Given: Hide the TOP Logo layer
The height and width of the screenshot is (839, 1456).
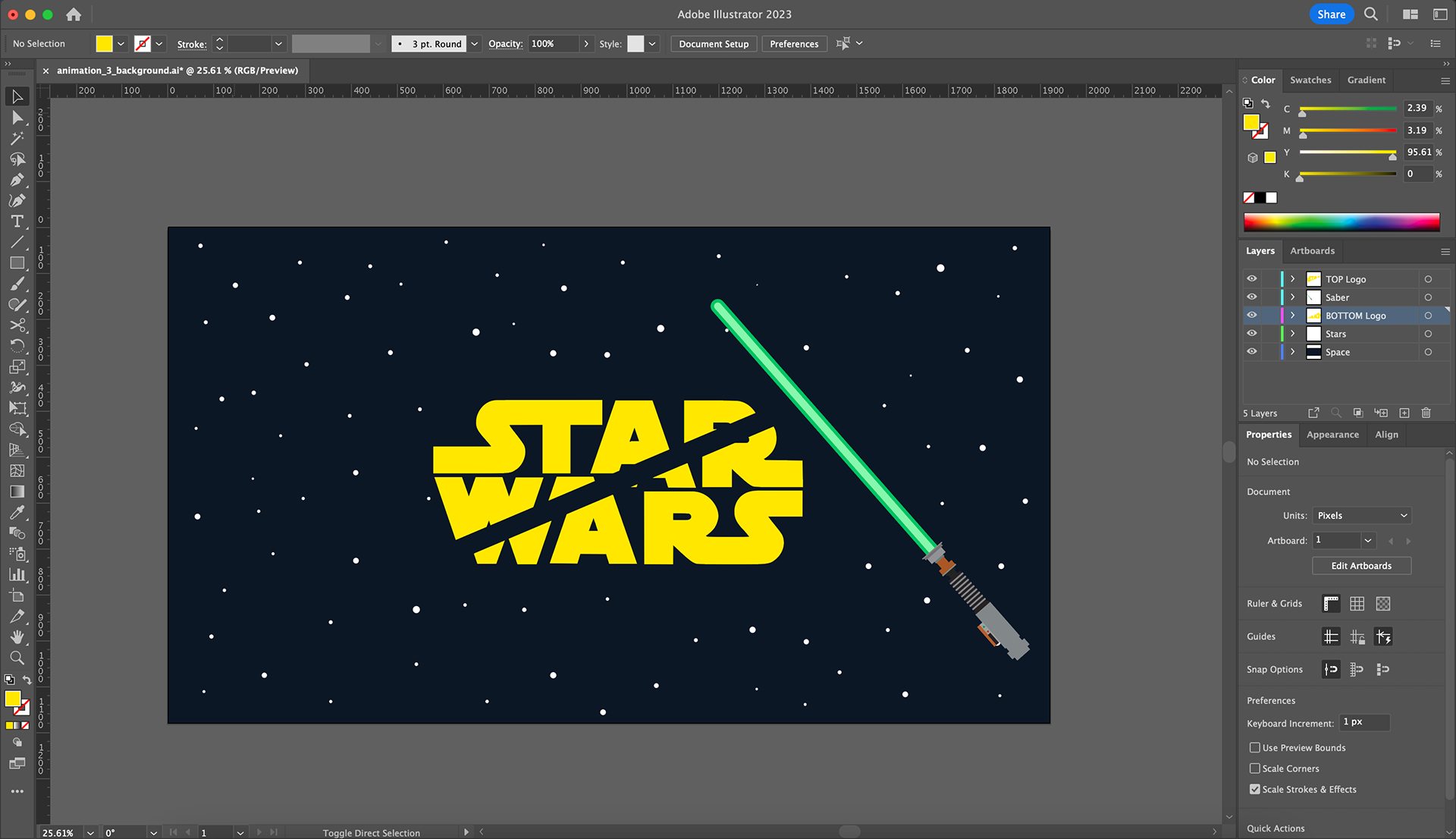Looking at the screenshot, I should point(1252,278).
